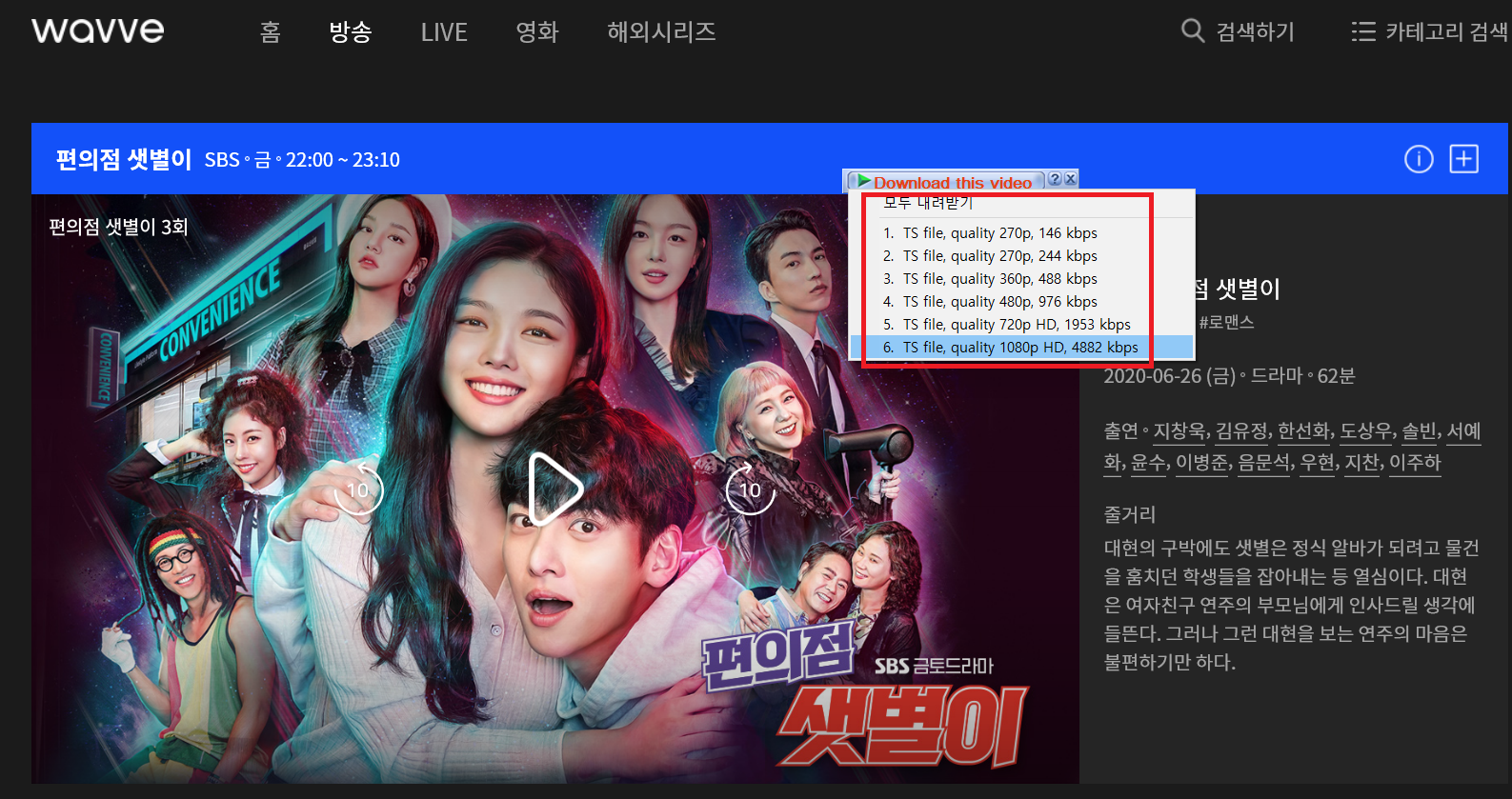The height and width of the screenshot is (799, 1512).
Task: Open the cast link 김유정
Action: (1241, 431)
